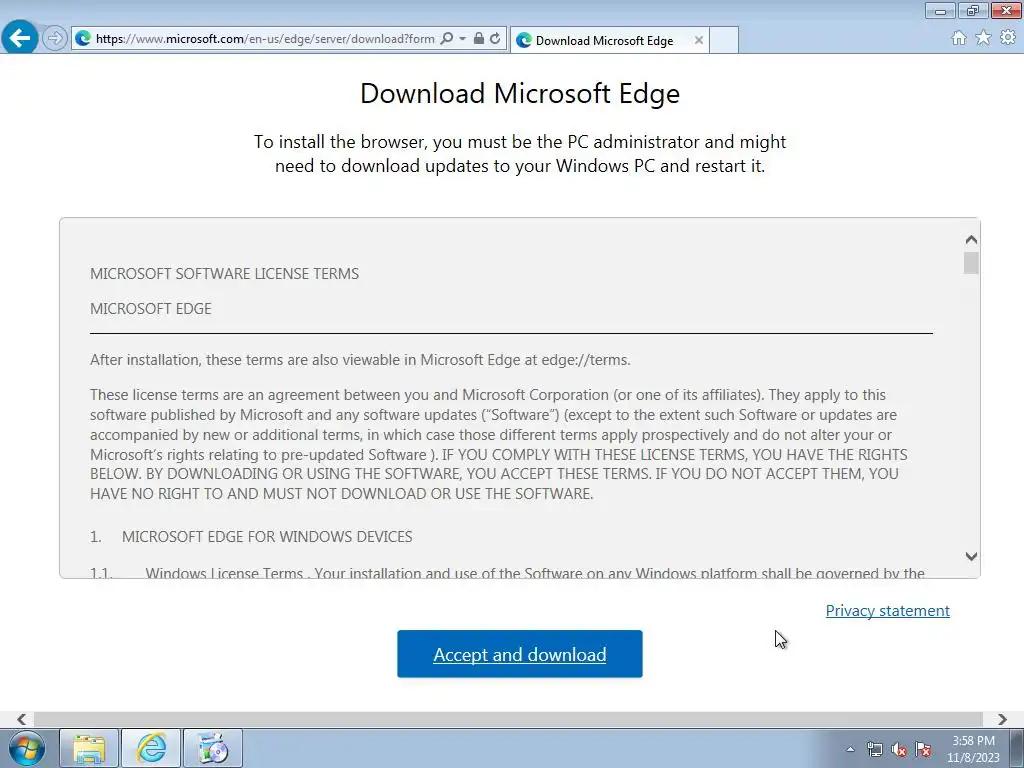Refresh the page with the reload icon
The height and width of the screenshot is (768, 1024).
pyautogui.click(x=495, y=39)
